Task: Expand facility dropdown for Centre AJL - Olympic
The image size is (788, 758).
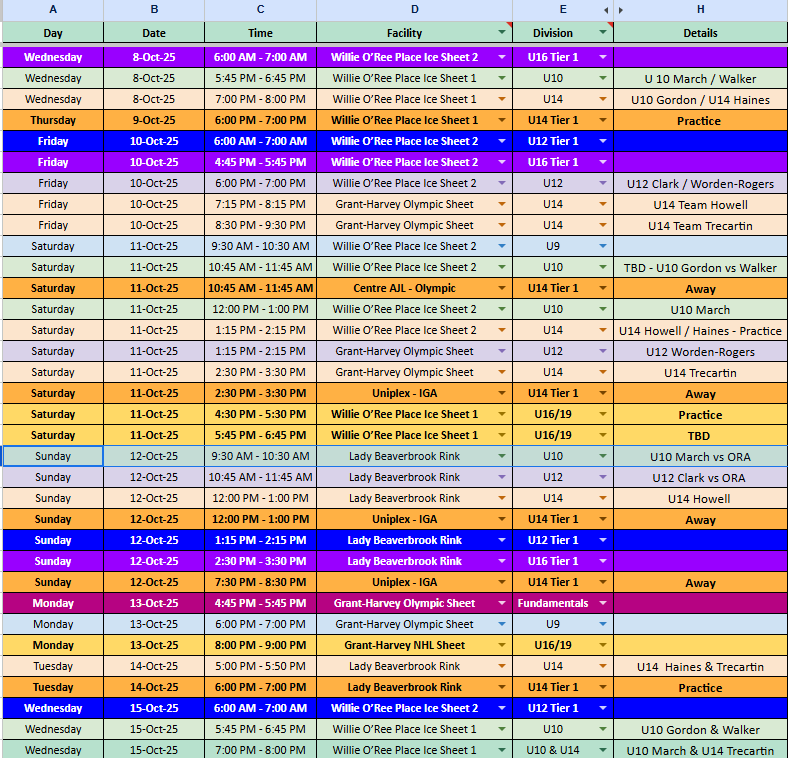Action: point(502,288)
